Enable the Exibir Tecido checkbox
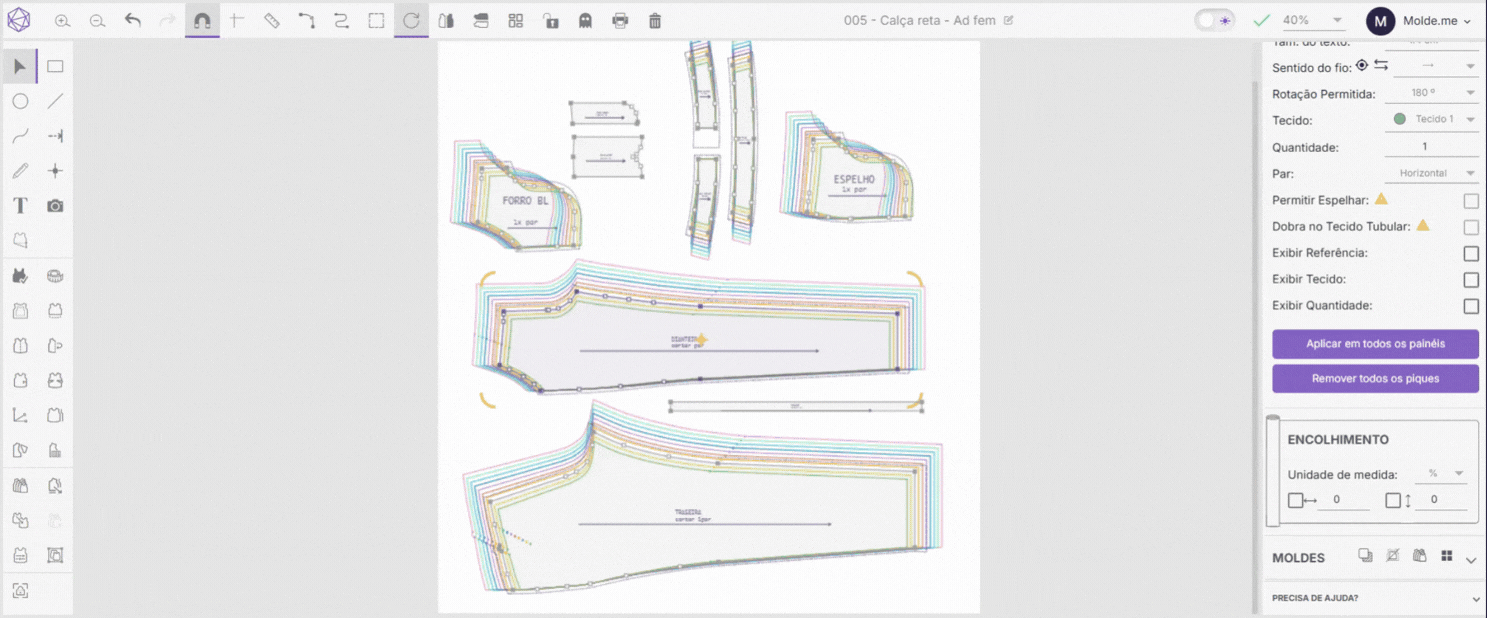This screenshot has width=1487, height=618. tap(1471, 280)
